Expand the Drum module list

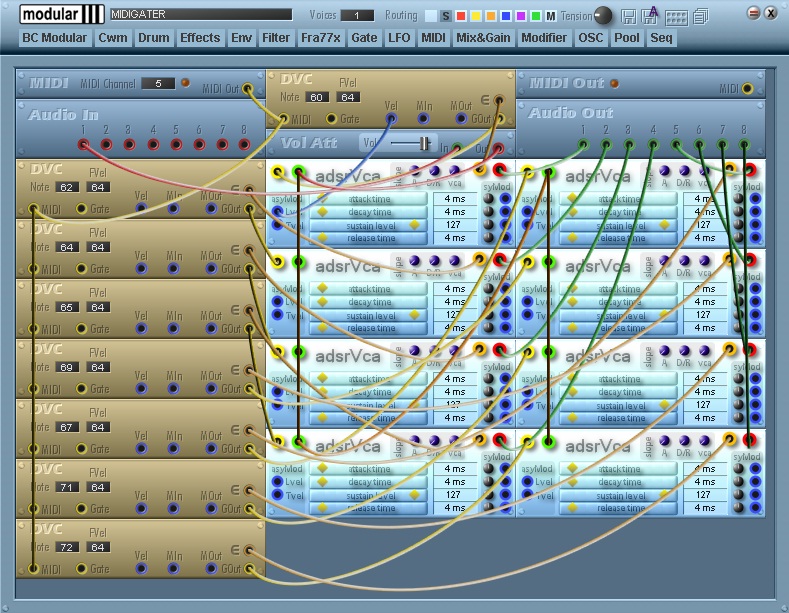[x=153, y=38]
